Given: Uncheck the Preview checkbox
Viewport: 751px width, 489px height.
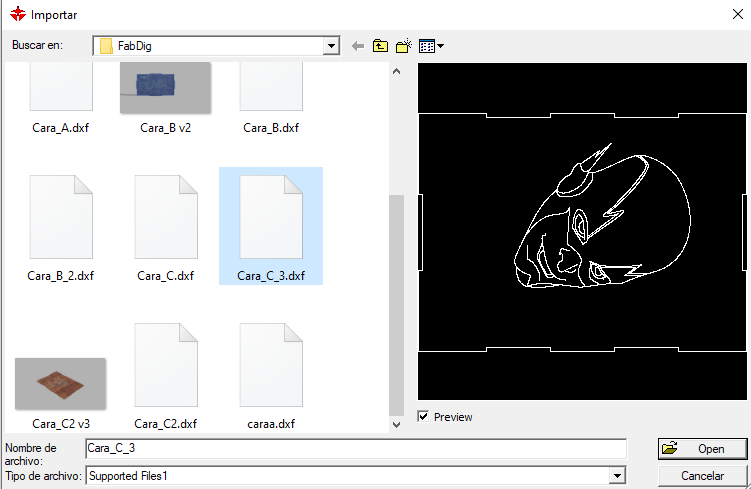Looking at the screenshot, I should pos(423,416).
